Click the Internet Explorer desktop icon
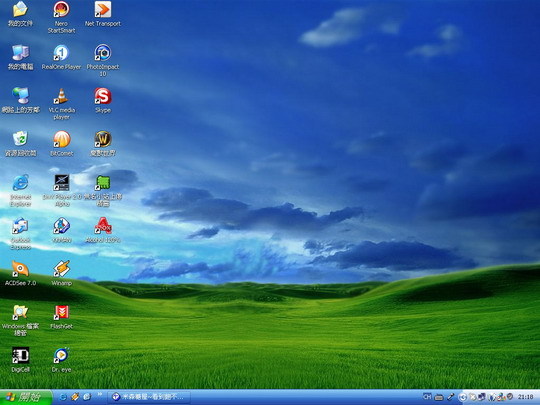The height and width of the screenshot is (405, 540). (20, 183)
